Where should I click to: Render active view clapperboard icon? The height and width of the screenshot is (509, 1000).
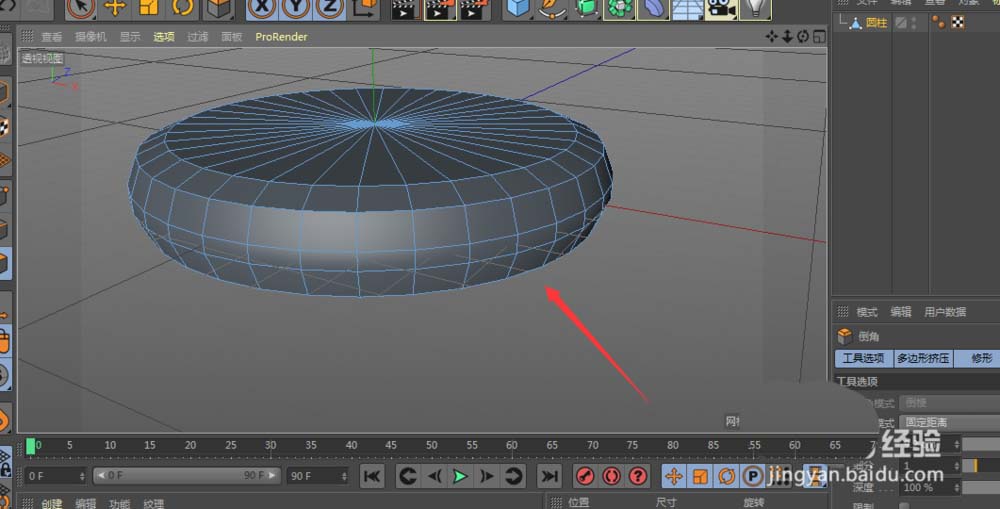[406, 9]
